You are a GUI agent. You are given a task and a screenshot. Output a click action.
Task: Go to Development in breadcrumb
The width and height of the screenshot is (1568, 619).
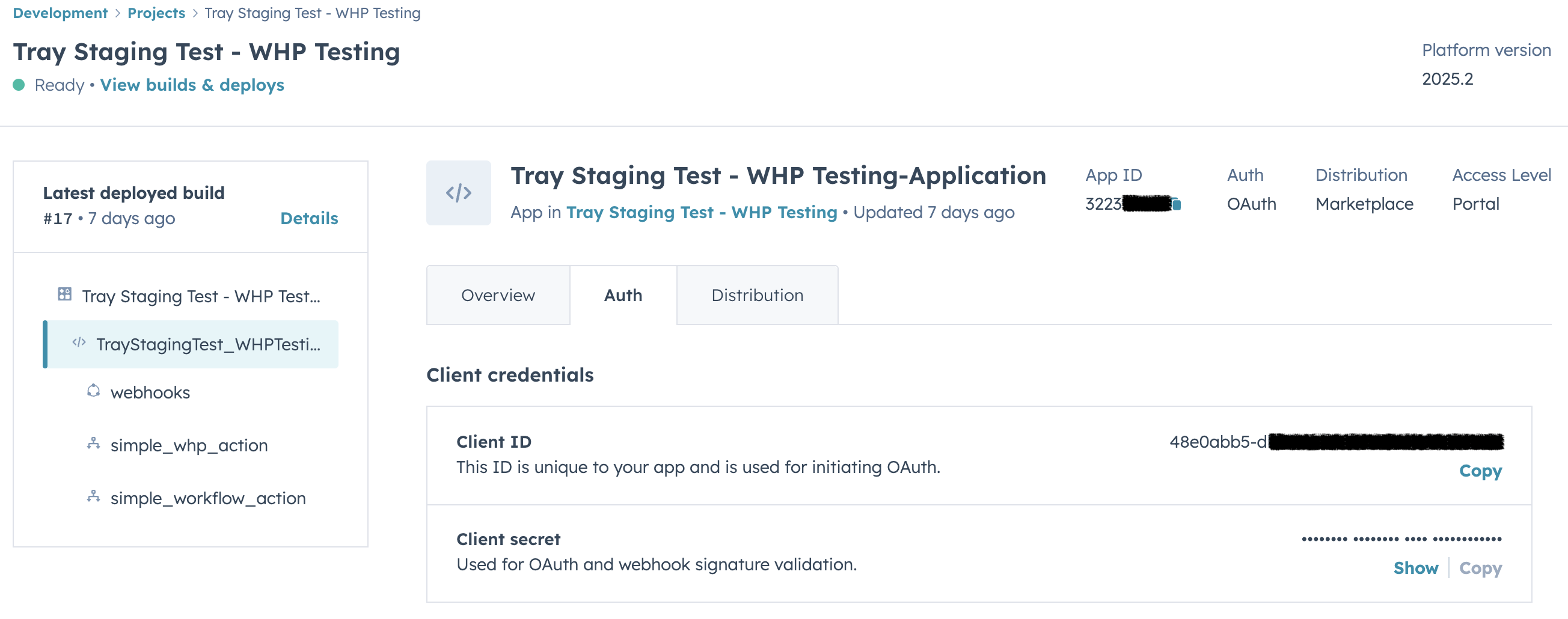(x=60, y=13)
